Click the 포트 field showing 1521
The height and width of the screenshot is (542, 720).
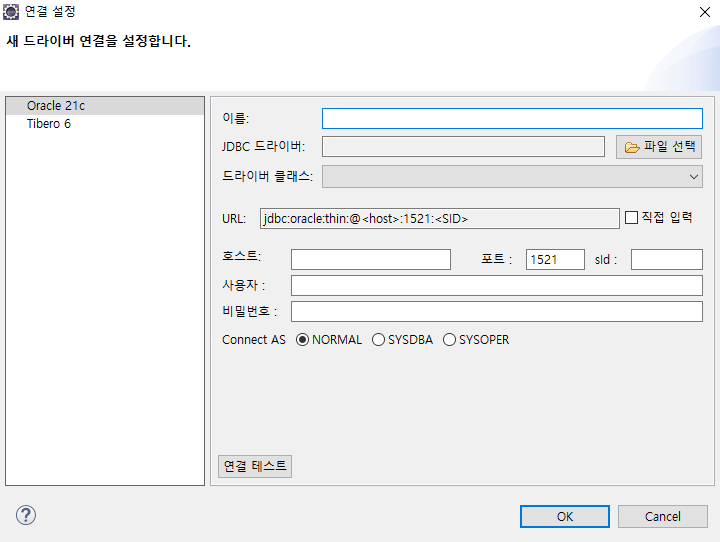click(555, 260)
